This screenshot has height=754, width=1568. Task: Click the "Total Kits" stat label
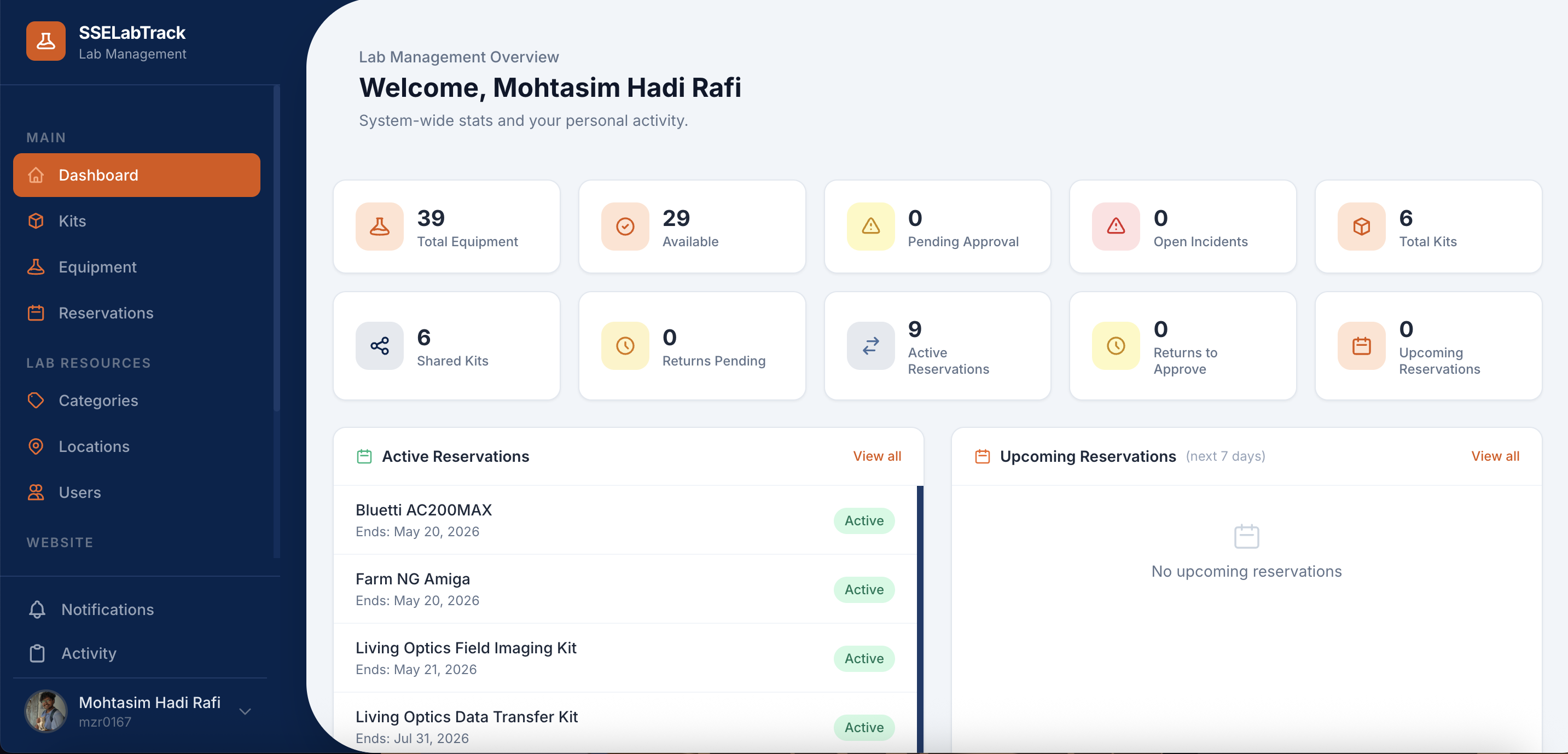[x=1428, y=242]
